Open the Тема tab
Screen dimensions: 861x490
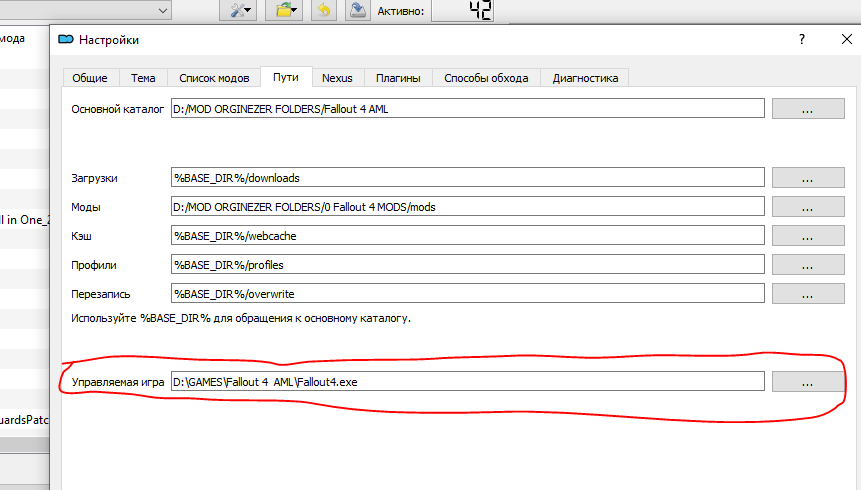tap(143, 77)
